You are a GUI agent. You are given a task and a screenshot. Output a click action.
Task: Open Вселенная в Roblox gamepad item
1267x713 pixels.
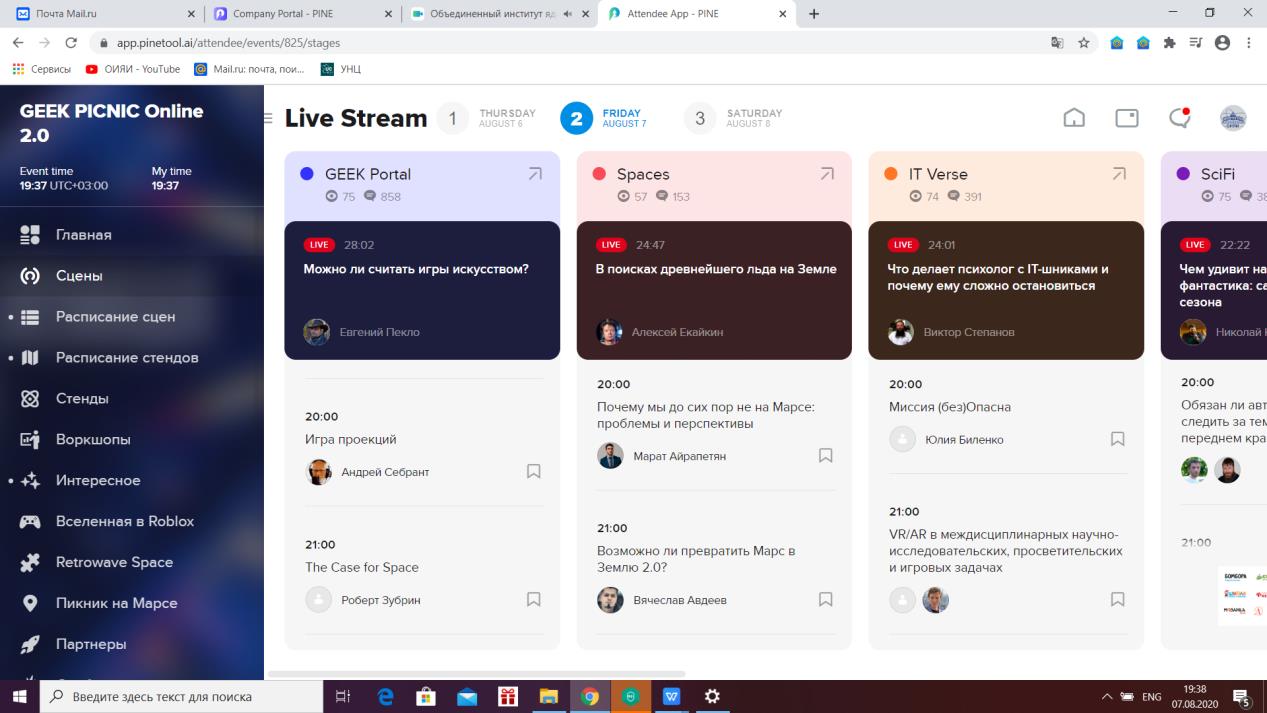124,521
